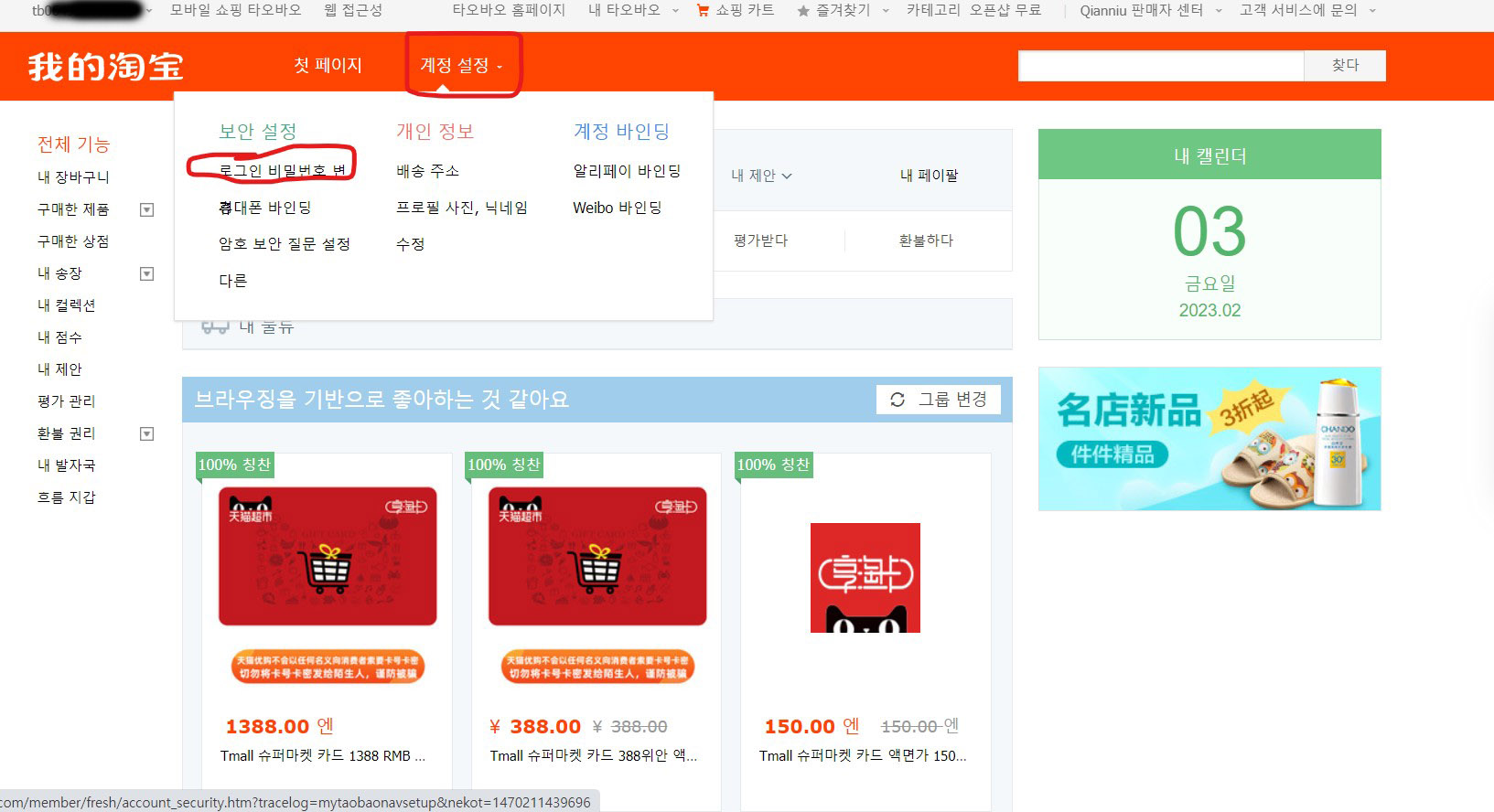This screenshot has width=1494, height=812.
Task: Open Tmall 슈퍼마켓 카드 388위안 title
Action: coord(594,756)
